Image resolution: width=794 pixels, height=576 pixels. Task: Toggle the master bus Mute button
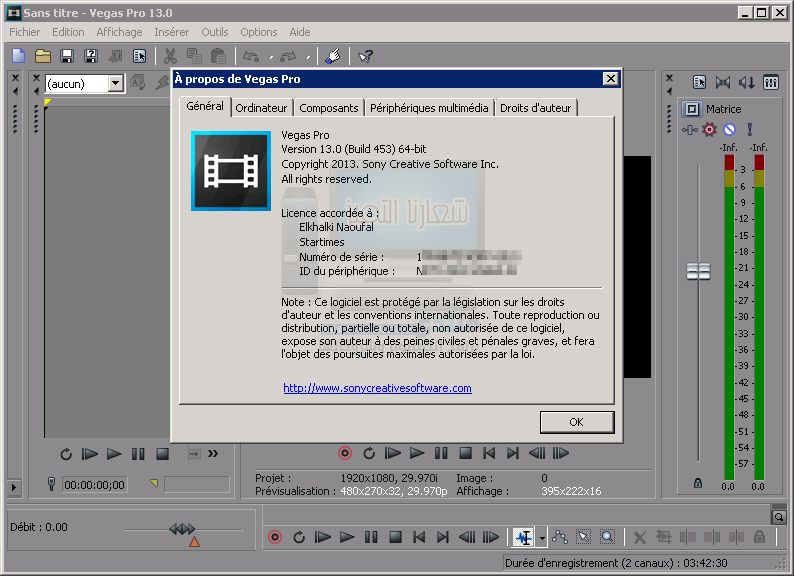click(x=730, y=129)
